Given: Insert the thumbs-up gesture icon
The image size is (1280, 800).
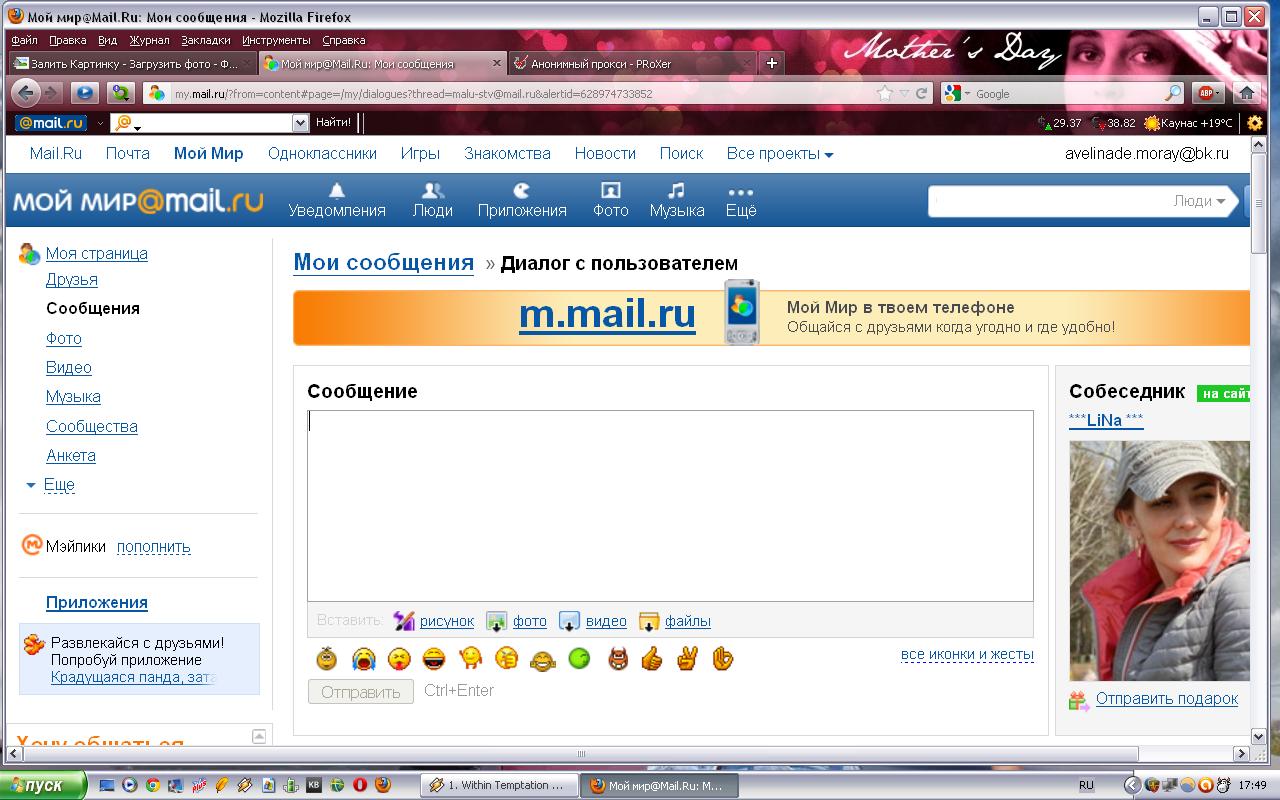Looking at the screenshot, I should point(652,659).
